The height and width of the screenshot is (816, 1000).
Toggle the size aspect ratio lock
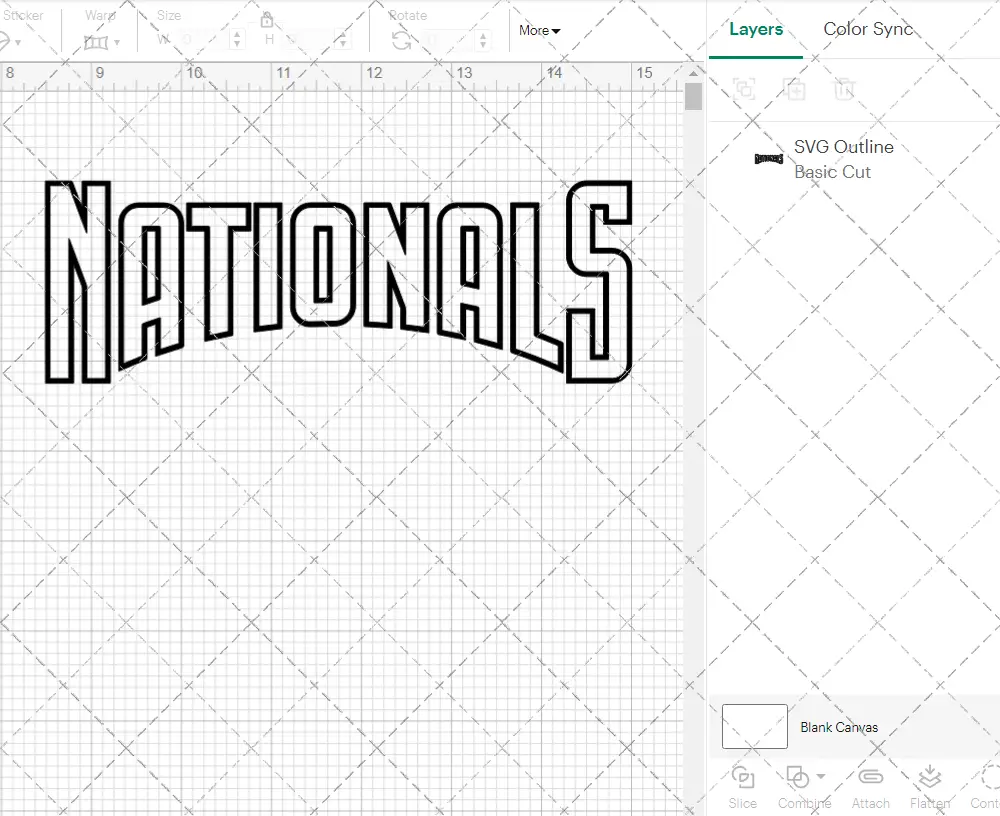tap(267, 20)
